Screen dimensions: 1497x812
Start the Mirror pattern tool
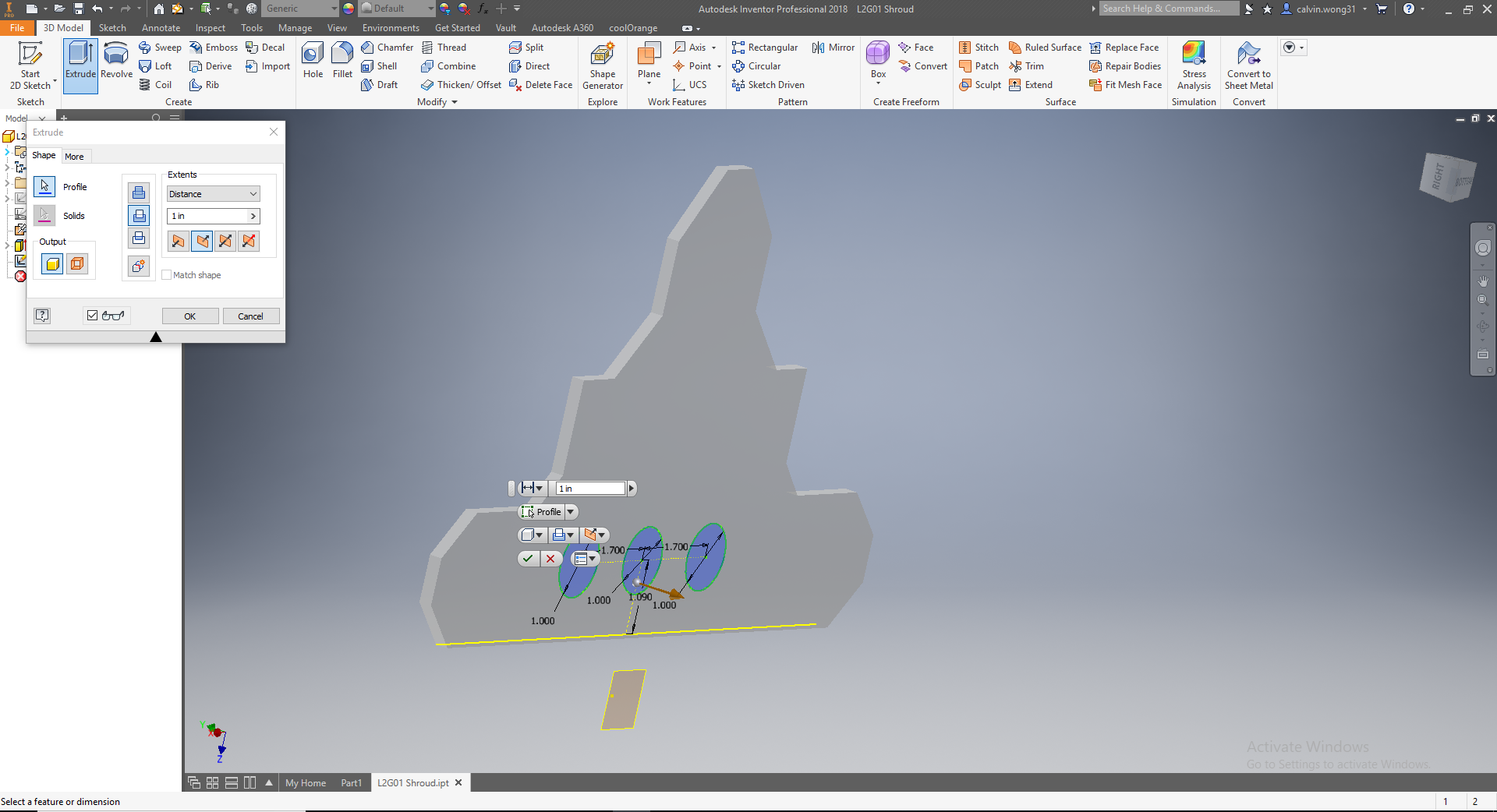coord(832,47)
